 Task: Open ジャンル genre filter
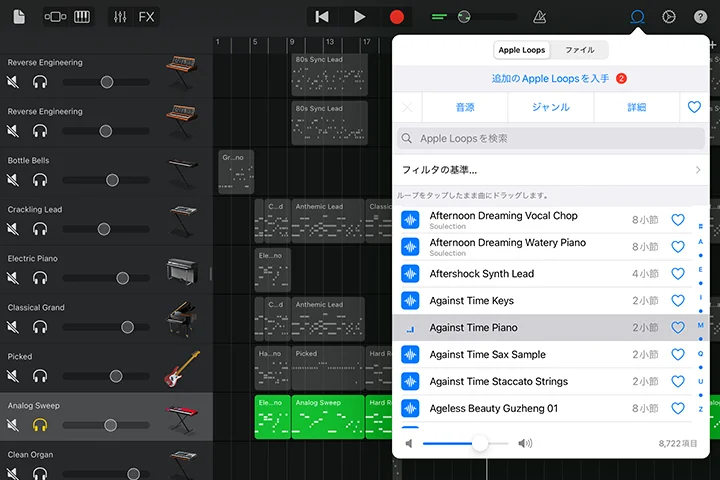551,107
